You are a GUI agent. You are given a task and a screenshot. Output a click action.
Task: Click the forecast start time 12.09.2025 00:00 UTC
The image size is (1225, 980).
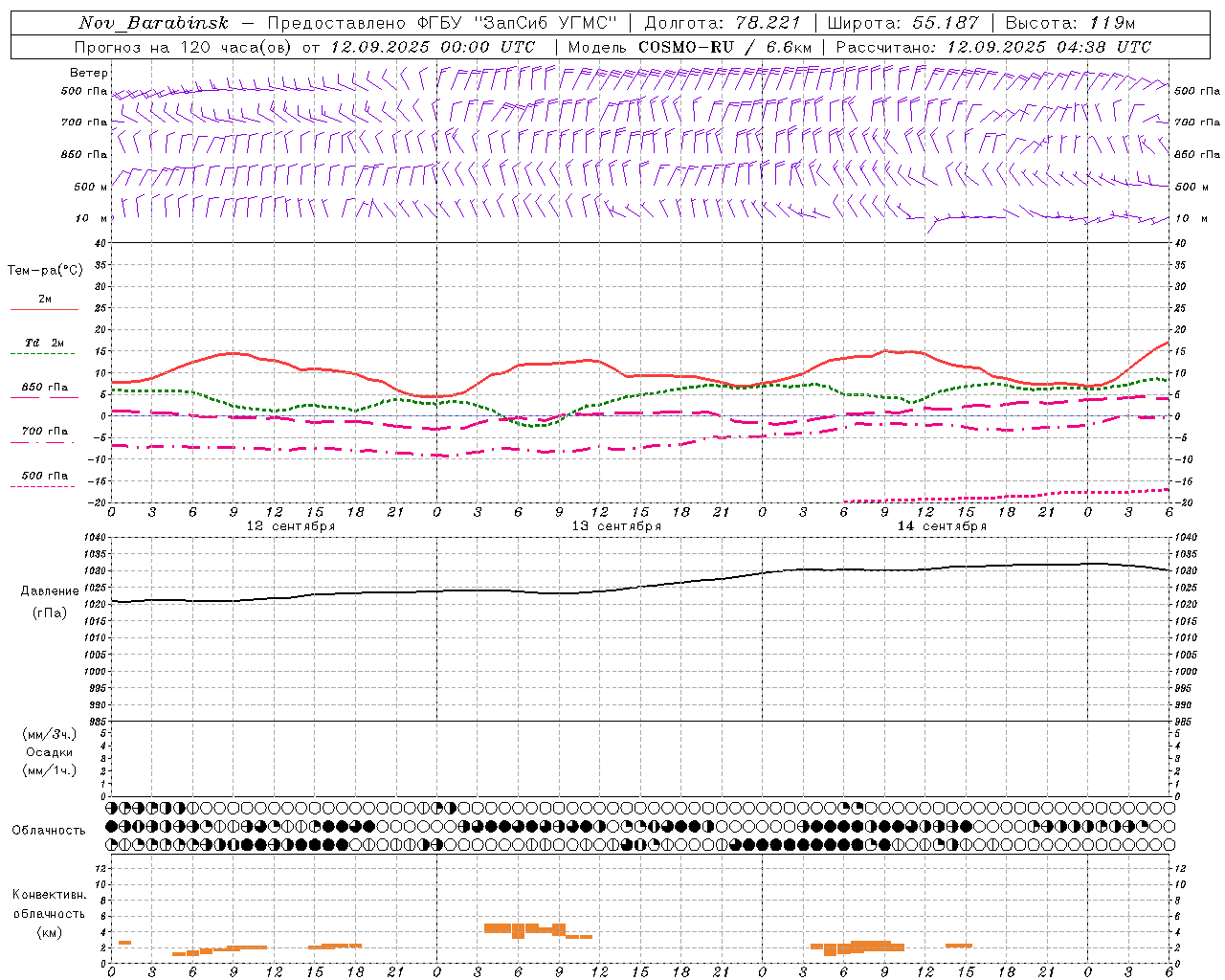[x=433, y=47]
